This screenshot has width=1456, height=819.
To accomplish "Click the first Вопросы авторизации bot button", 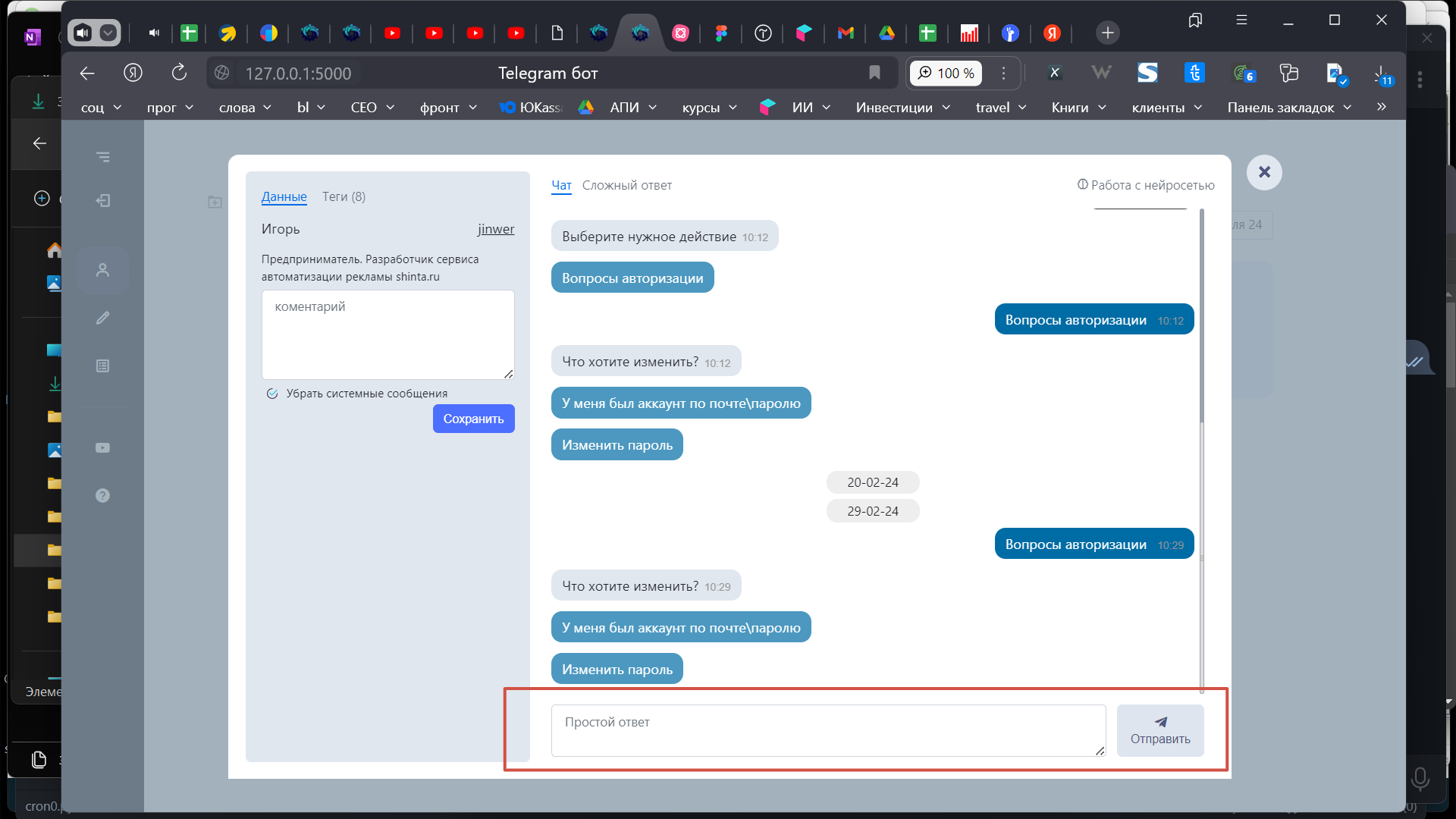I will (x=632, y=278).
